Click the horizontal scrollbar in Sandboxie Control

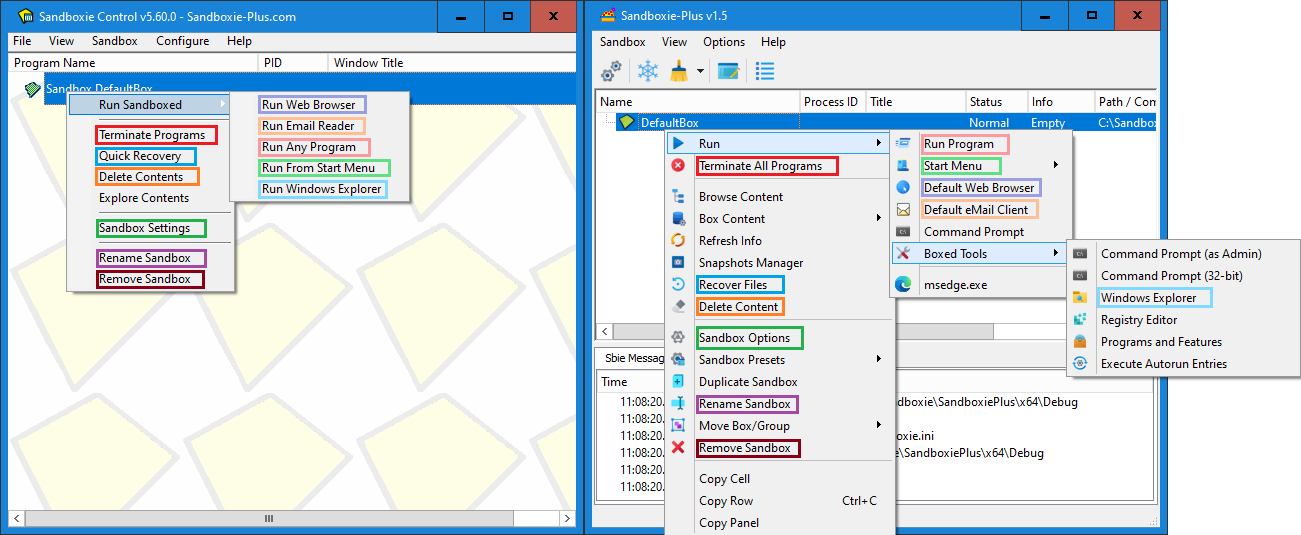coord(268,519)
